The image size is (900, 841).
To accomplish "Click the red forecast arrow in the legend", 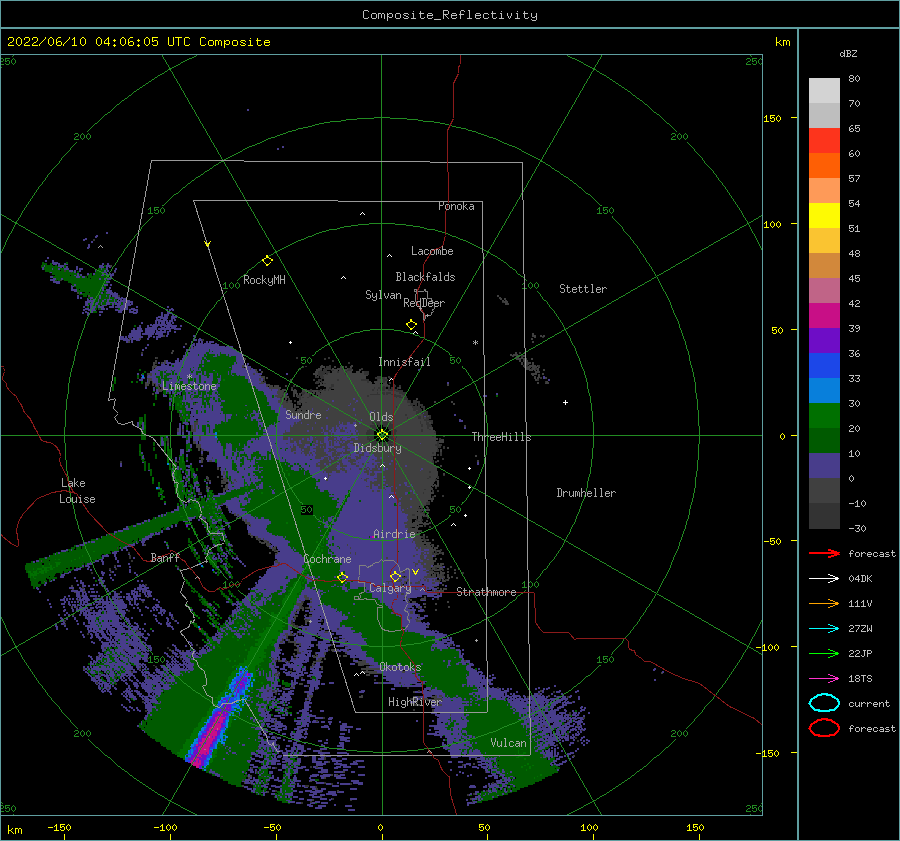I will [x=824, y=553].
